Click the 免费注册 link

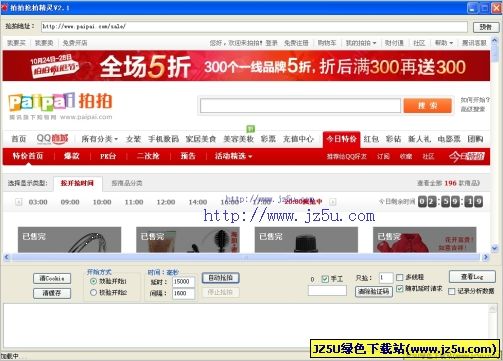coord(296,43)
